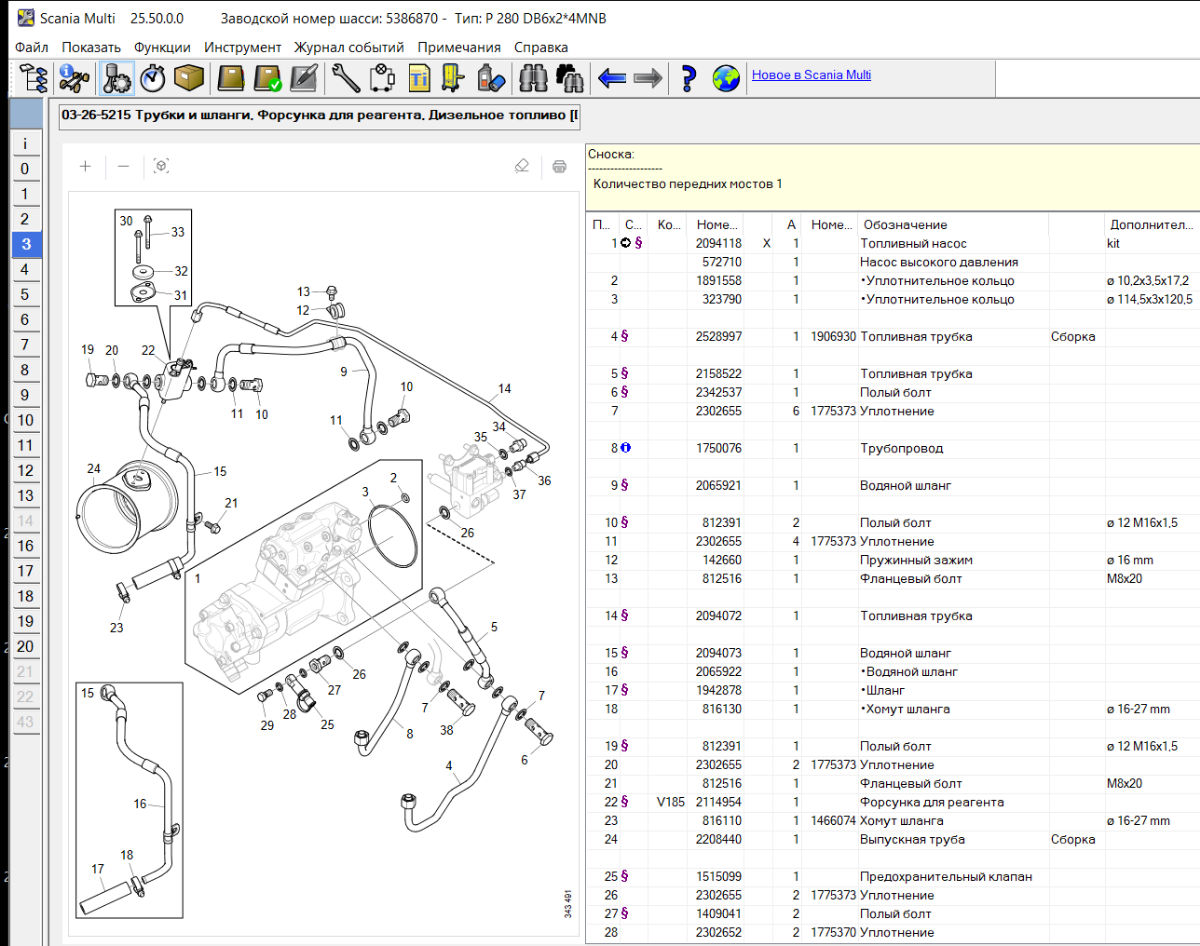The image size is (1200, 946).
Task: Select the Трубопровод row
Action: [x=892, y=448]
